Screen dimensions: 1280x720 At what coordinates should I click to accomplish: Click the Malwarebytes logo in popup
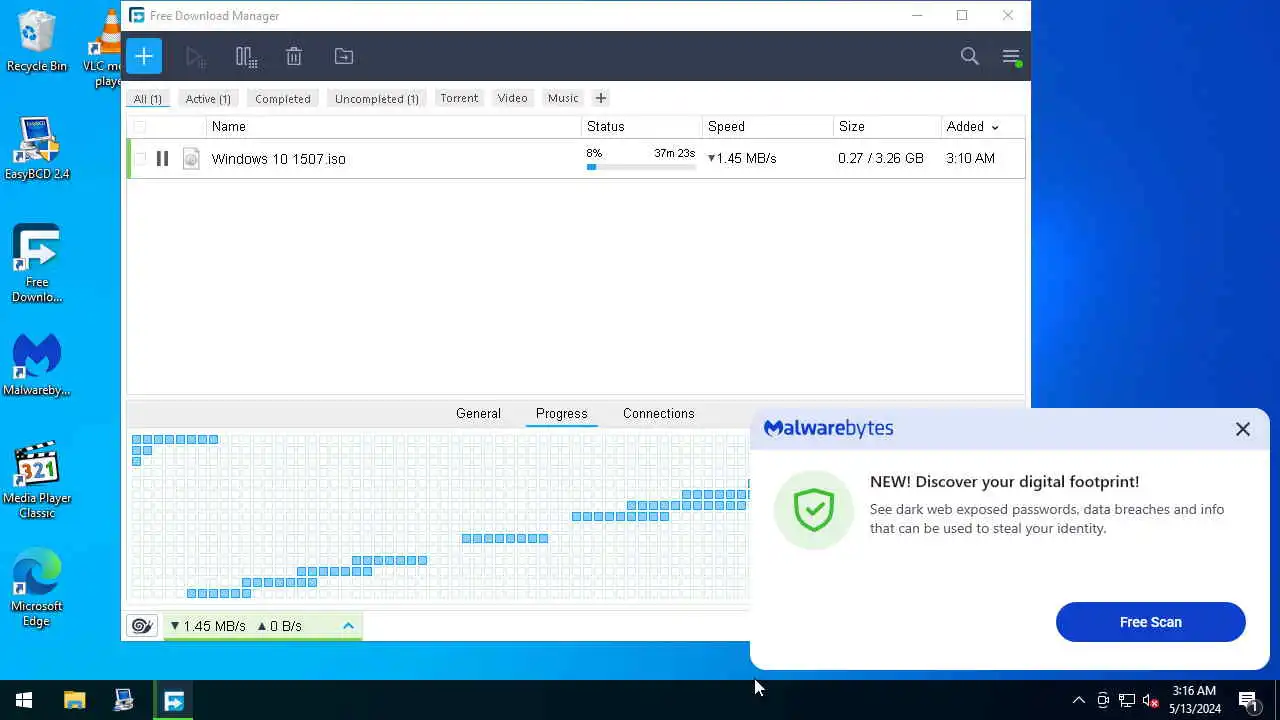coord(828,428)
